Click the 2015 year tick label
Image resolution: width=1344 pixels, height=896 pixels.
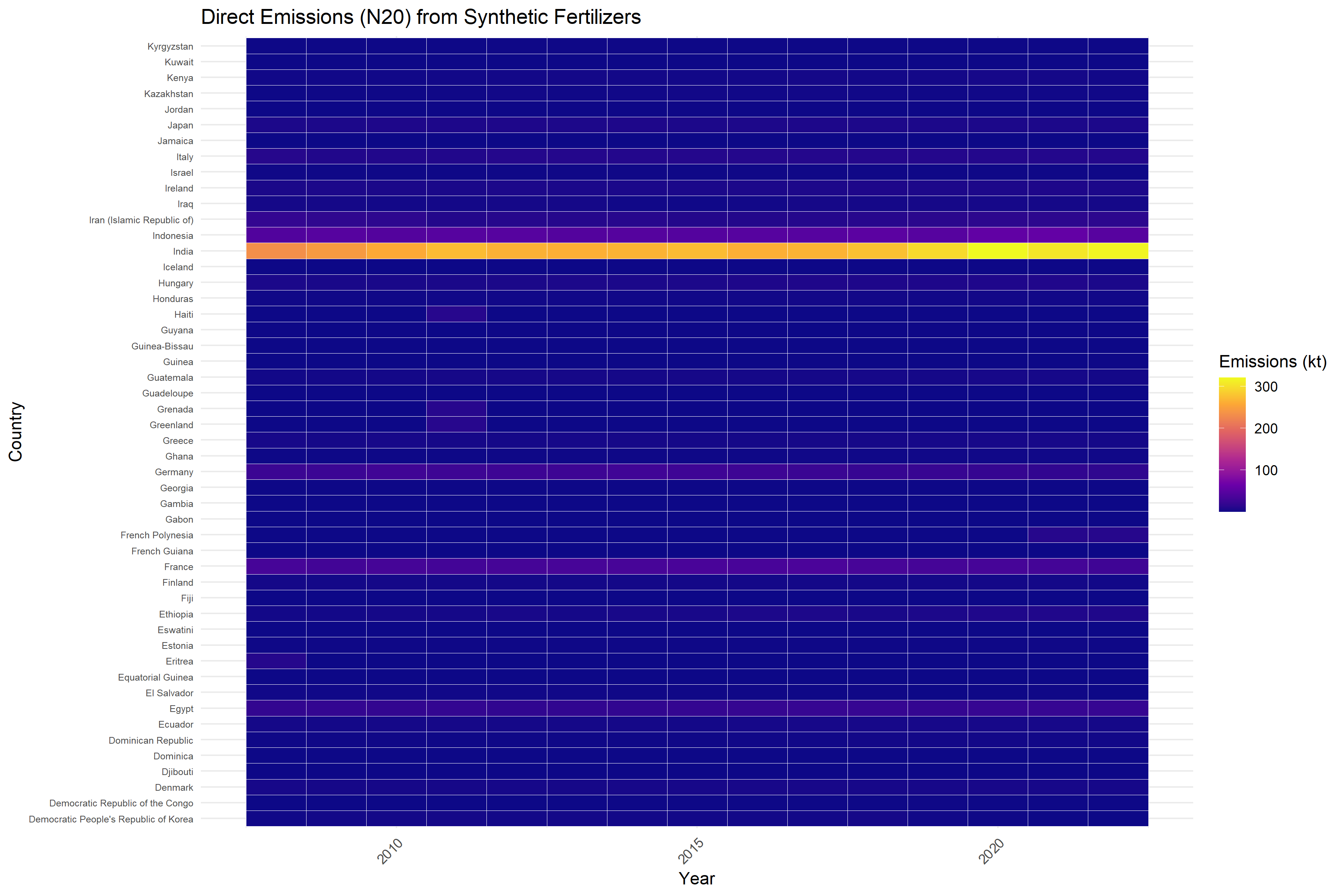pos(692,851)
